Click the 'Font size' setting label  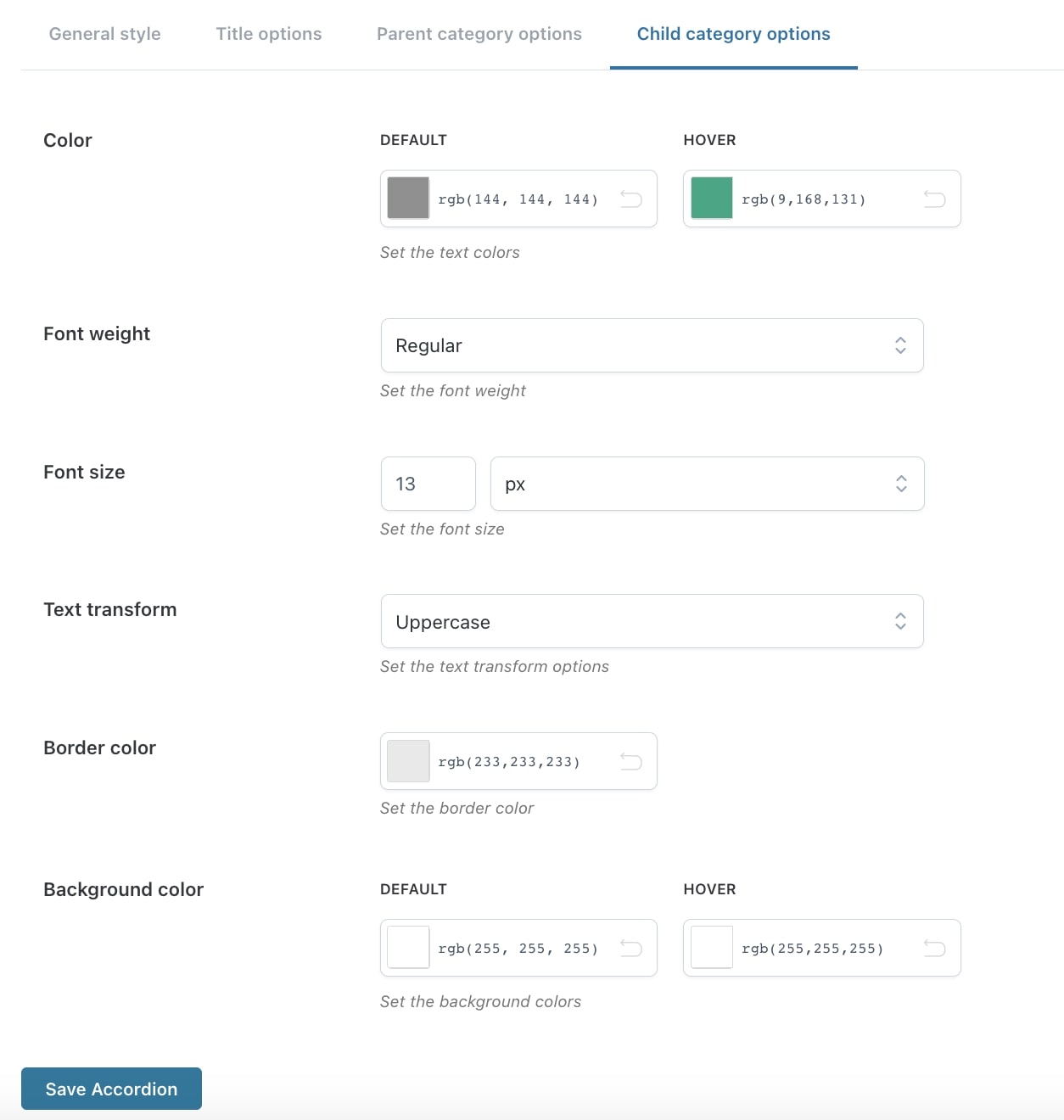[84, 472]
